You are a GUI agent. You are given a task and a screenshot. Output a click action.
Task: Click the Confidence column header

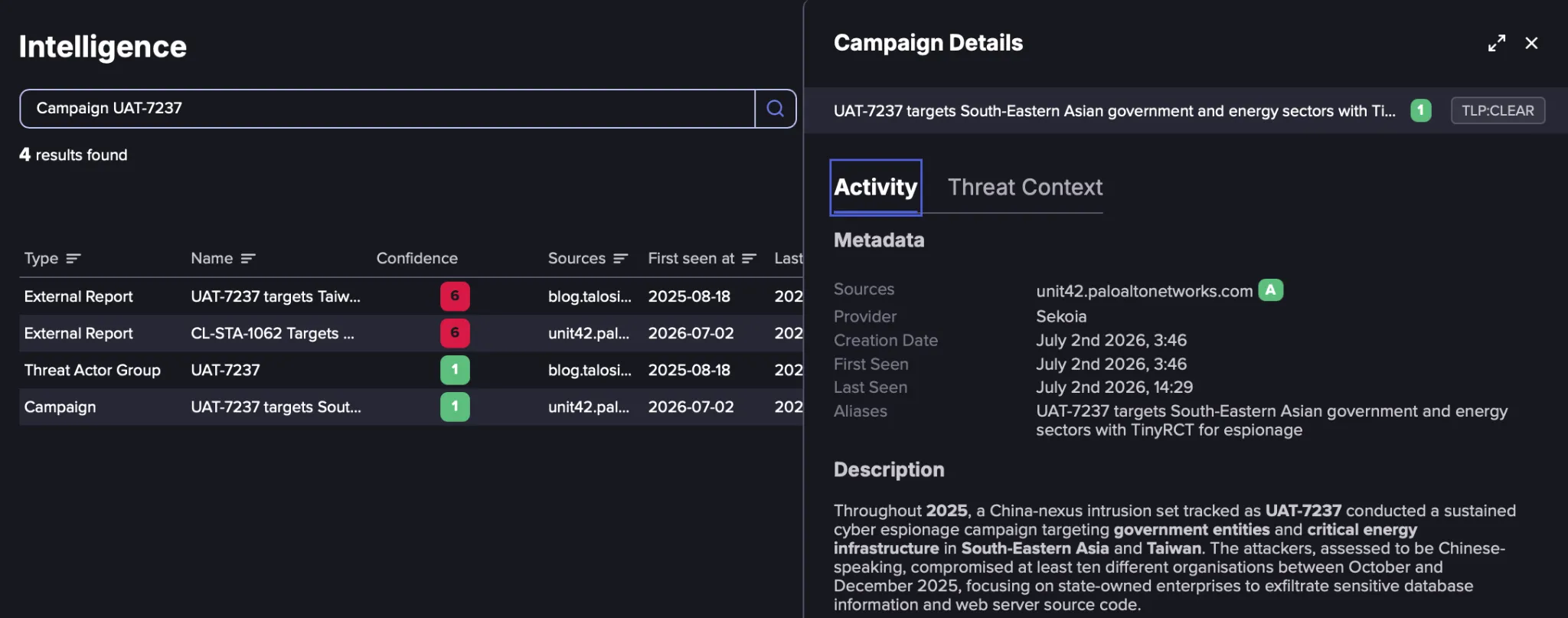coord(416,259)
